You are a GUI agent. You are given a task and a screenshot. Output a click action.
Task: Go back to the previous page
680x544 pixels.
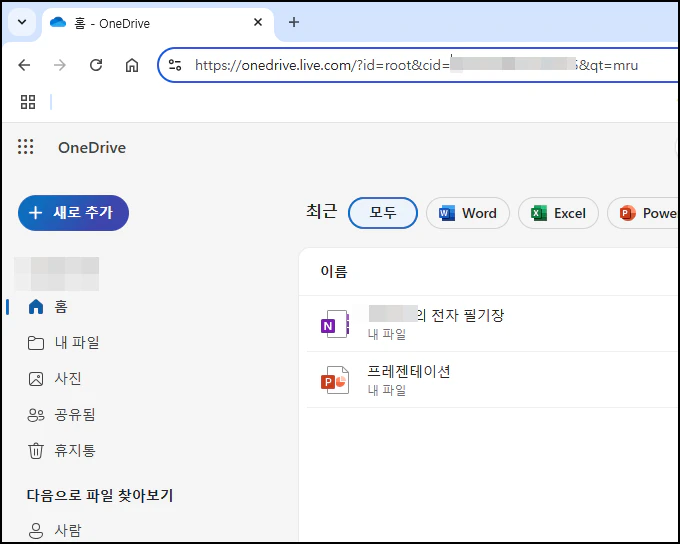24,66
